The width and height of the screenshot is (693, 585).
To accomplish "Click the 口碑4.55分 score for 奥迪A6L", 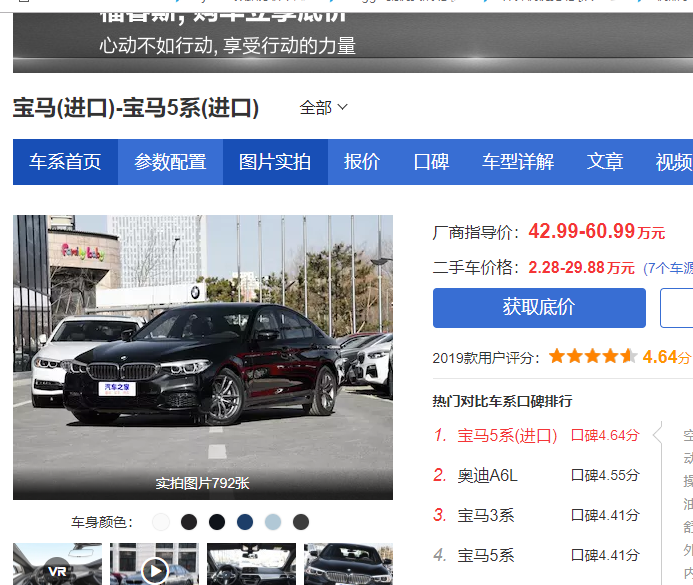I will 605,475.
